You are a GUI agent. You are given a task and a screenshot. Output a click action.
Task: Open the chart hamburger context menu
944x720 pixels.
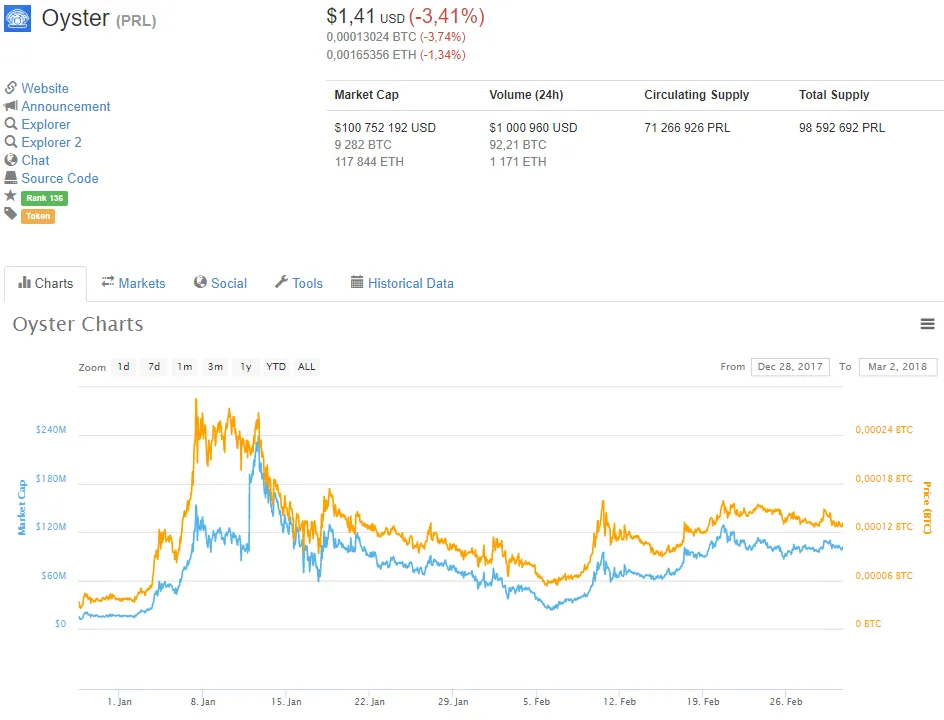927,324
